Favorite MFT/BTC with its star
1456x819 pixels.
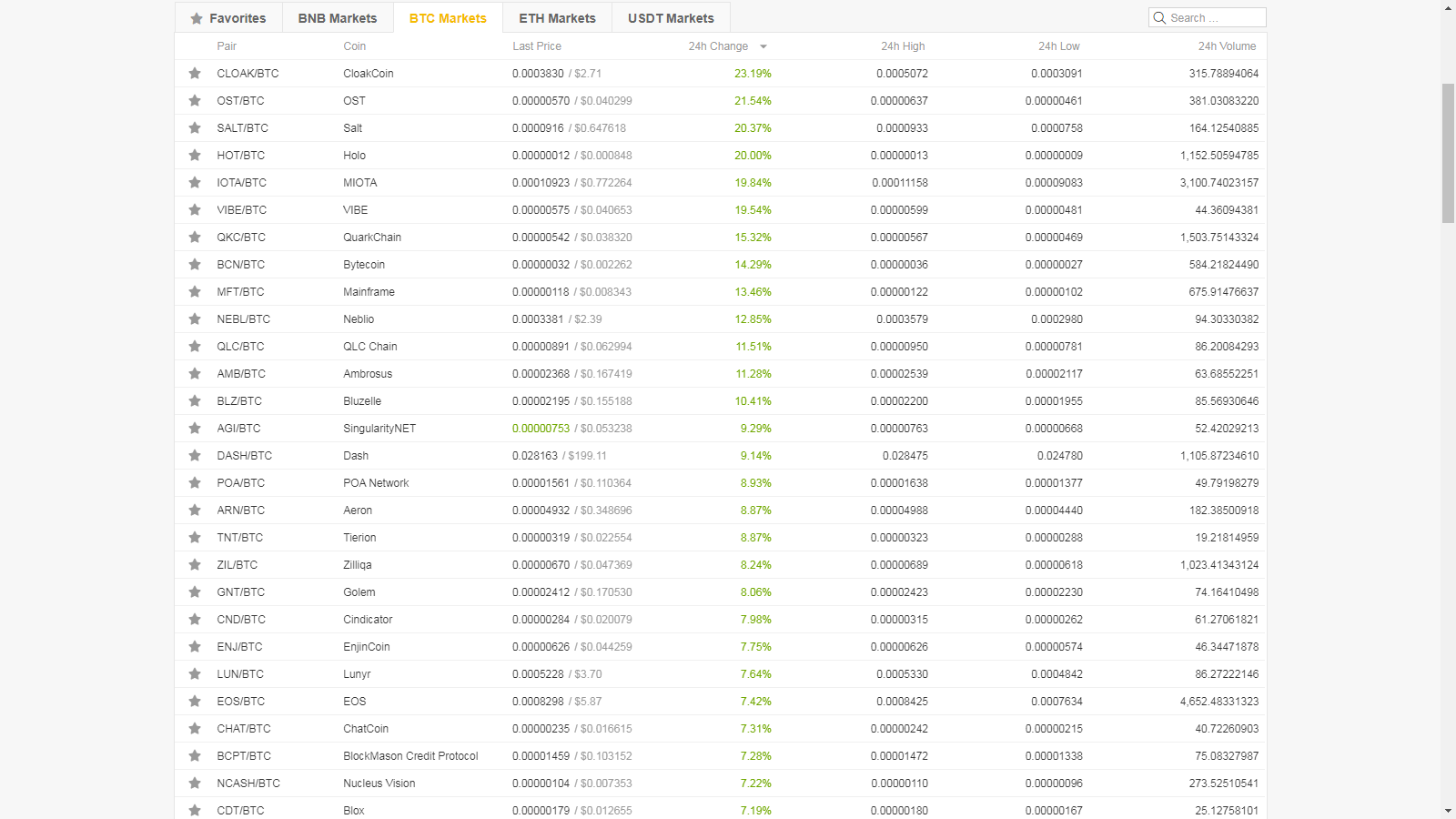click(195, 292)
